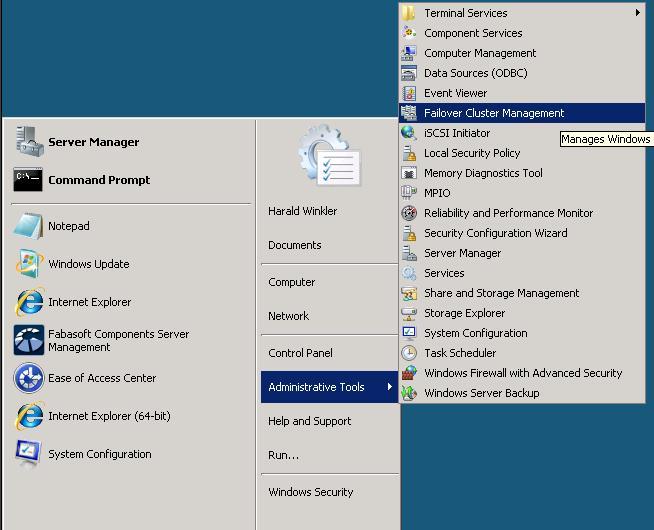Image resolution: width=654 pixels, height=530 pixels.
Task: Click the Windows Server Backup icon
Action: [x=409, y=393]
